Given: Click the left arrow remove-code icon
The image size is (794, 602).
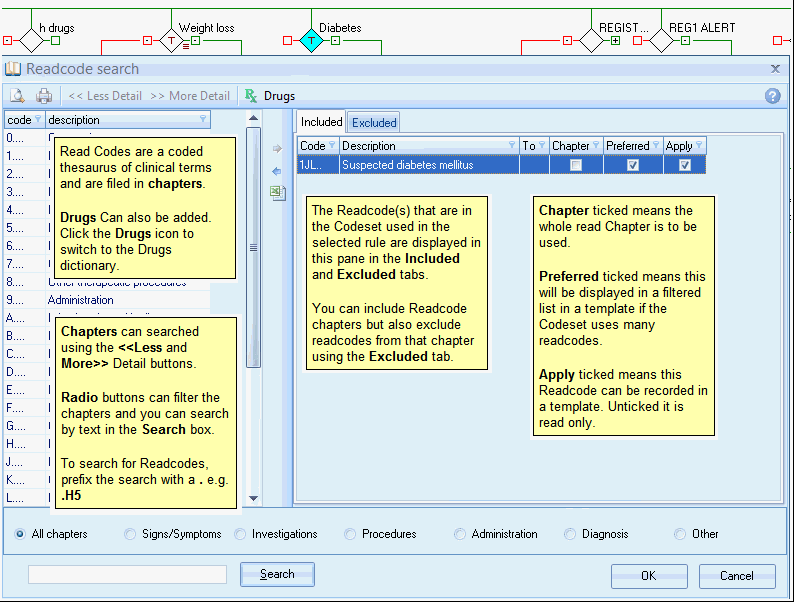Looking at the screenshot, I should click(x=277, y=171).
